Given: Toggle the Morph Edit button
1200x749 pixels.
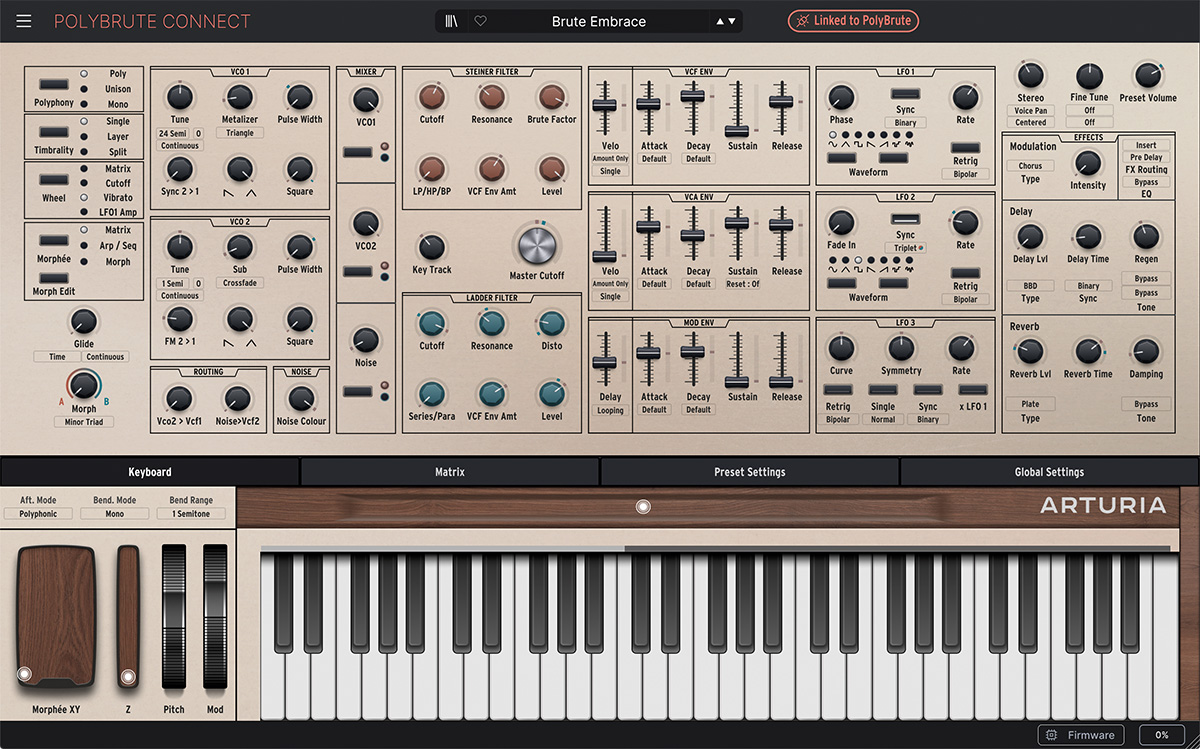Looking at the screenshot, I should coord(54,276).
